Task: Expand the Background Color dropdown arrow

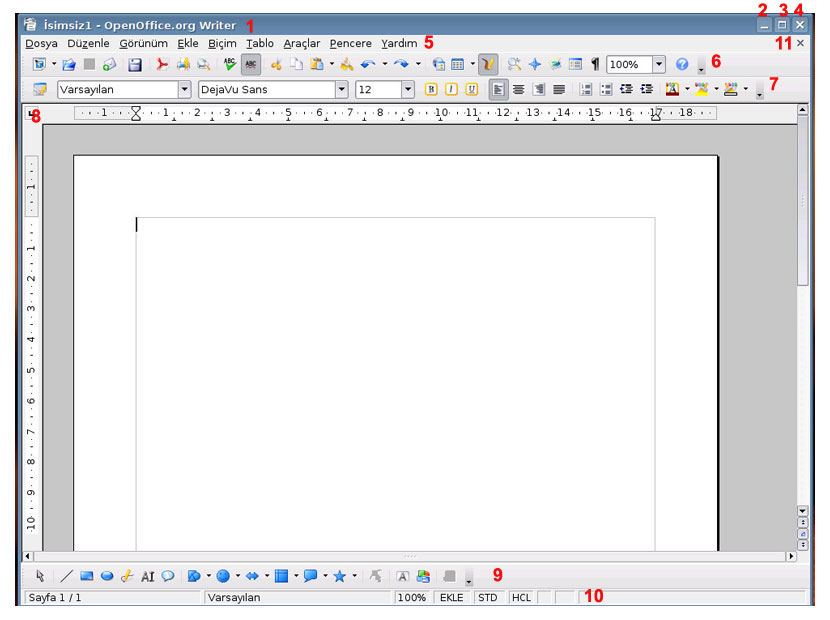Action: tap(745, 89)
